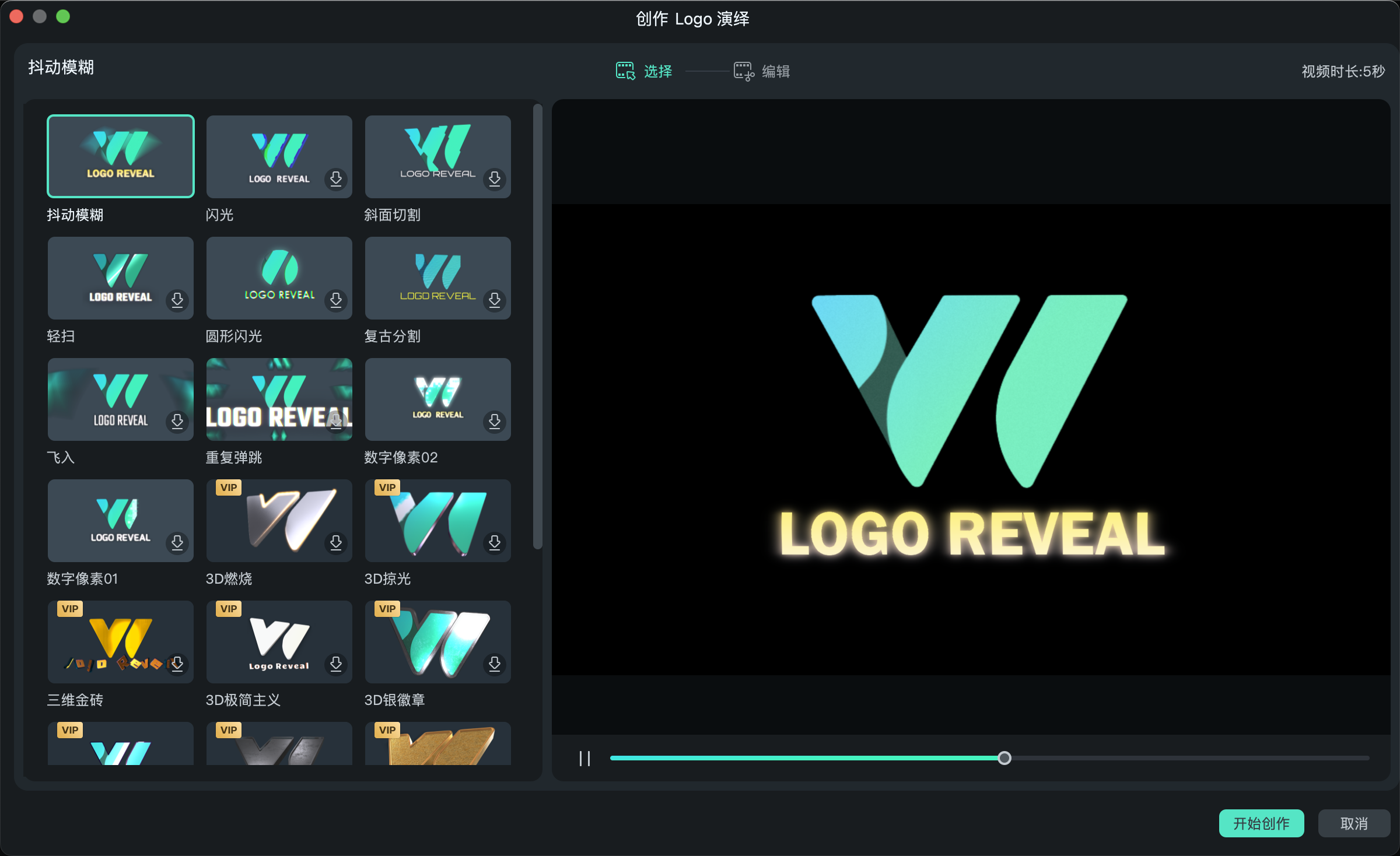Download the 复古分割 template
Viewport: 1400px width, 856px height.
[x=495, y=300]
